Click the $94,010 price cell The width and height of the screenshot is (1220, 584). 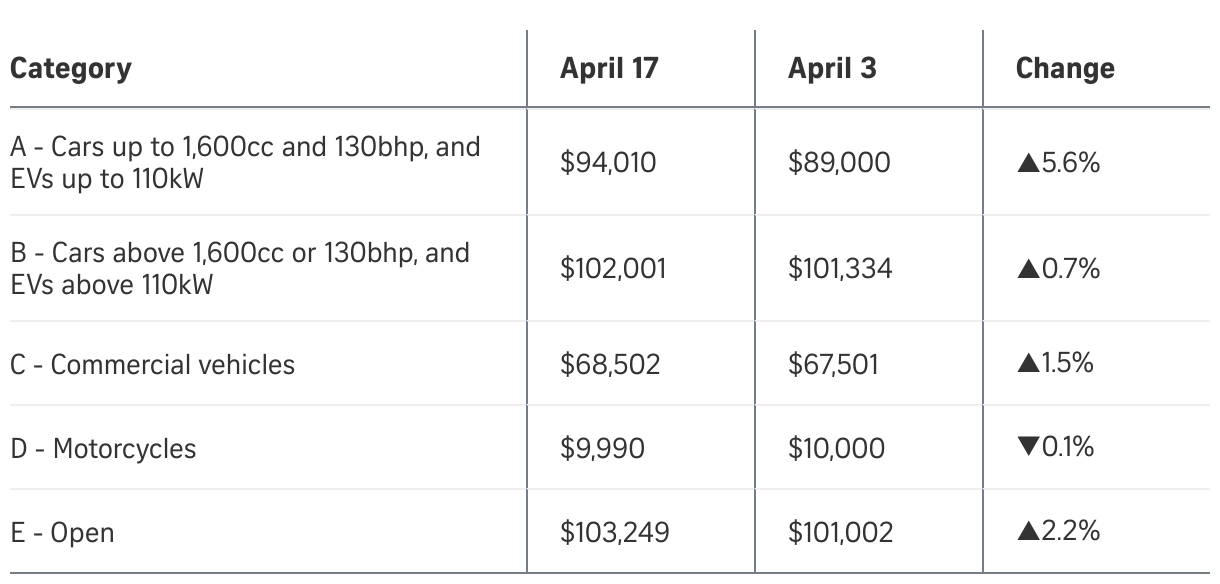pos(608,163)
